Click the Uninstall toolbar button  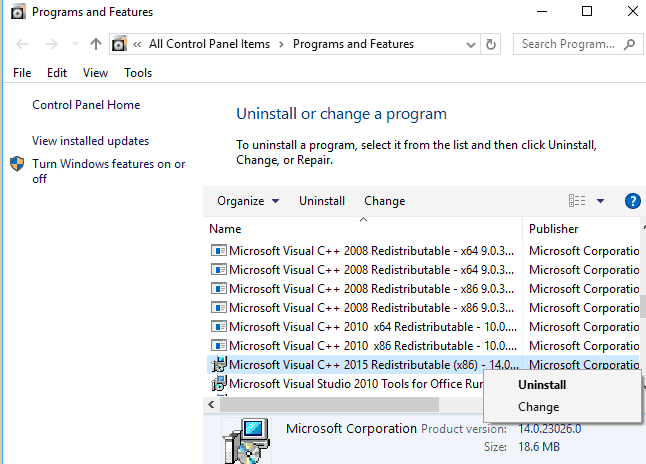[x=322, y=201]
